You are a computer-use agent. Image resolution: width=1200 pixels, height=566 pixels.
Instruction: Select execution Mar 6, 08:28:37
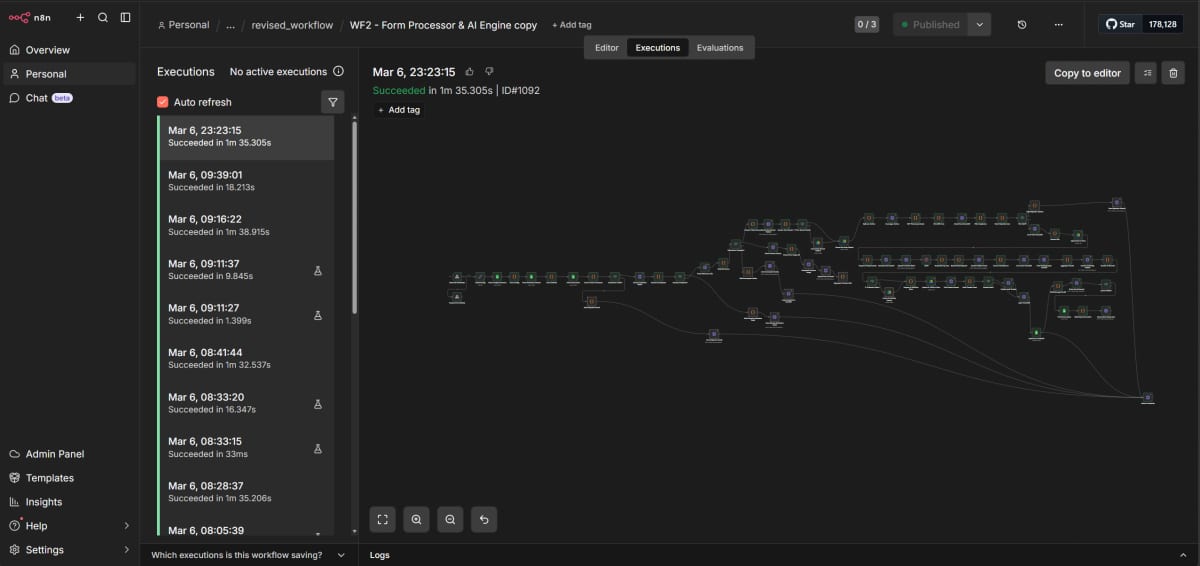coord(246,491)
